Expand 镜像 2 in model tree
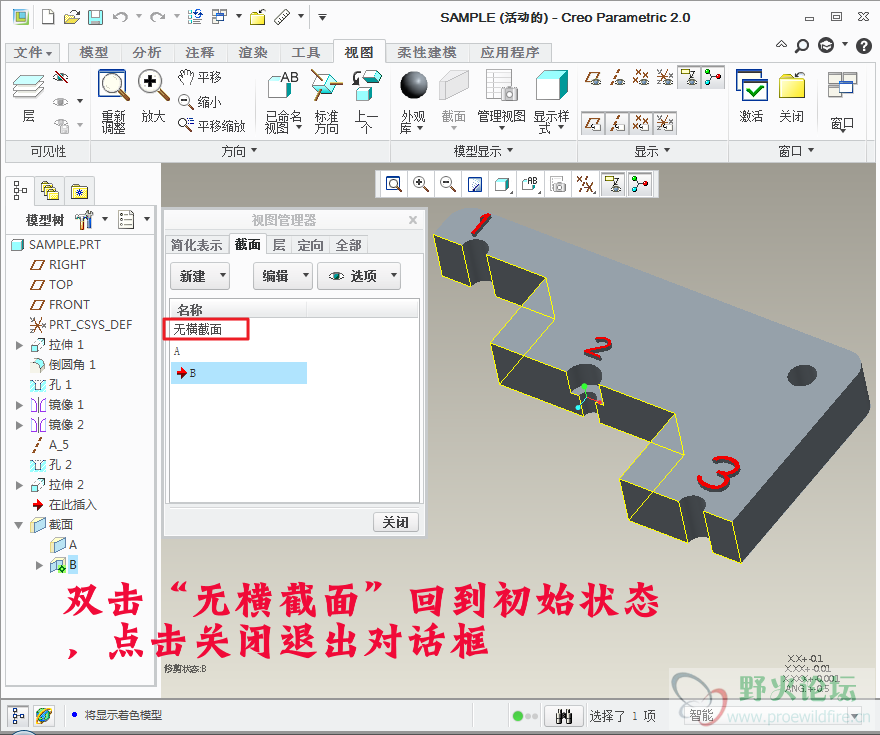The image size is (880, 735). point(19,425)
